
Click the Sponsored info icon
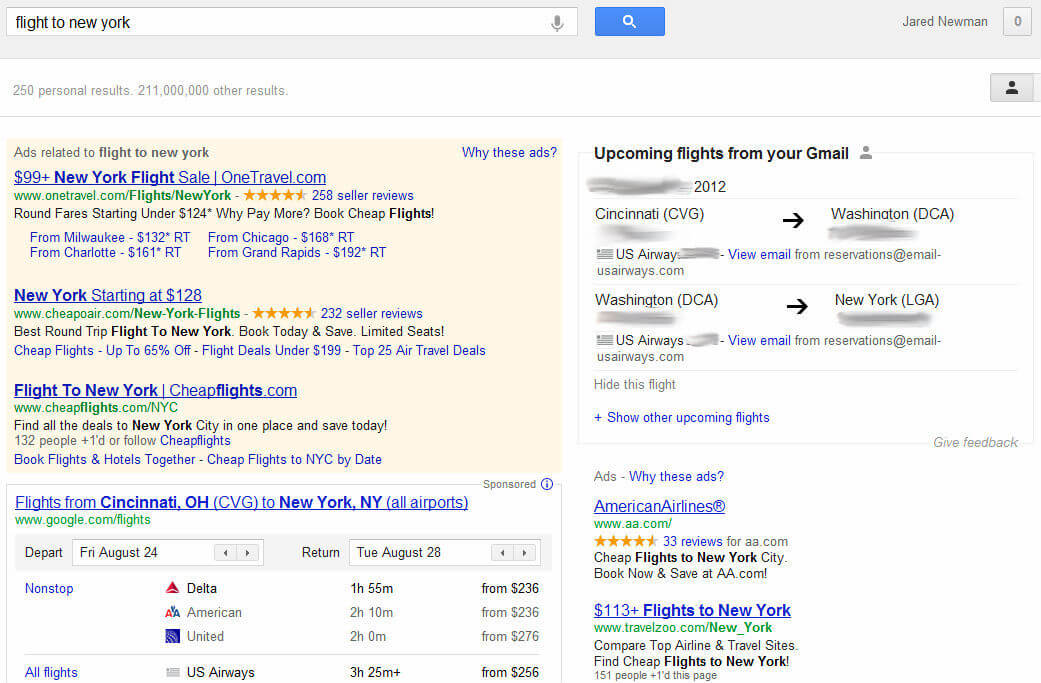point(546,484)
